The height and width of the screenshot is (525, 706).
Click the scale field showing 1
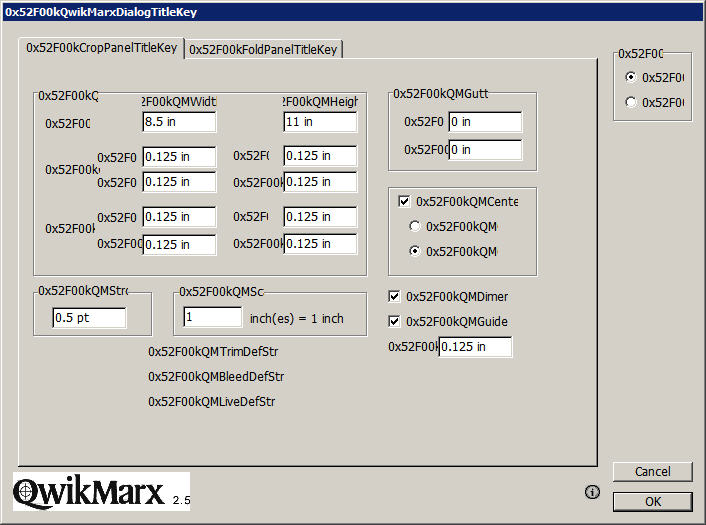click(x=213, y=317)
